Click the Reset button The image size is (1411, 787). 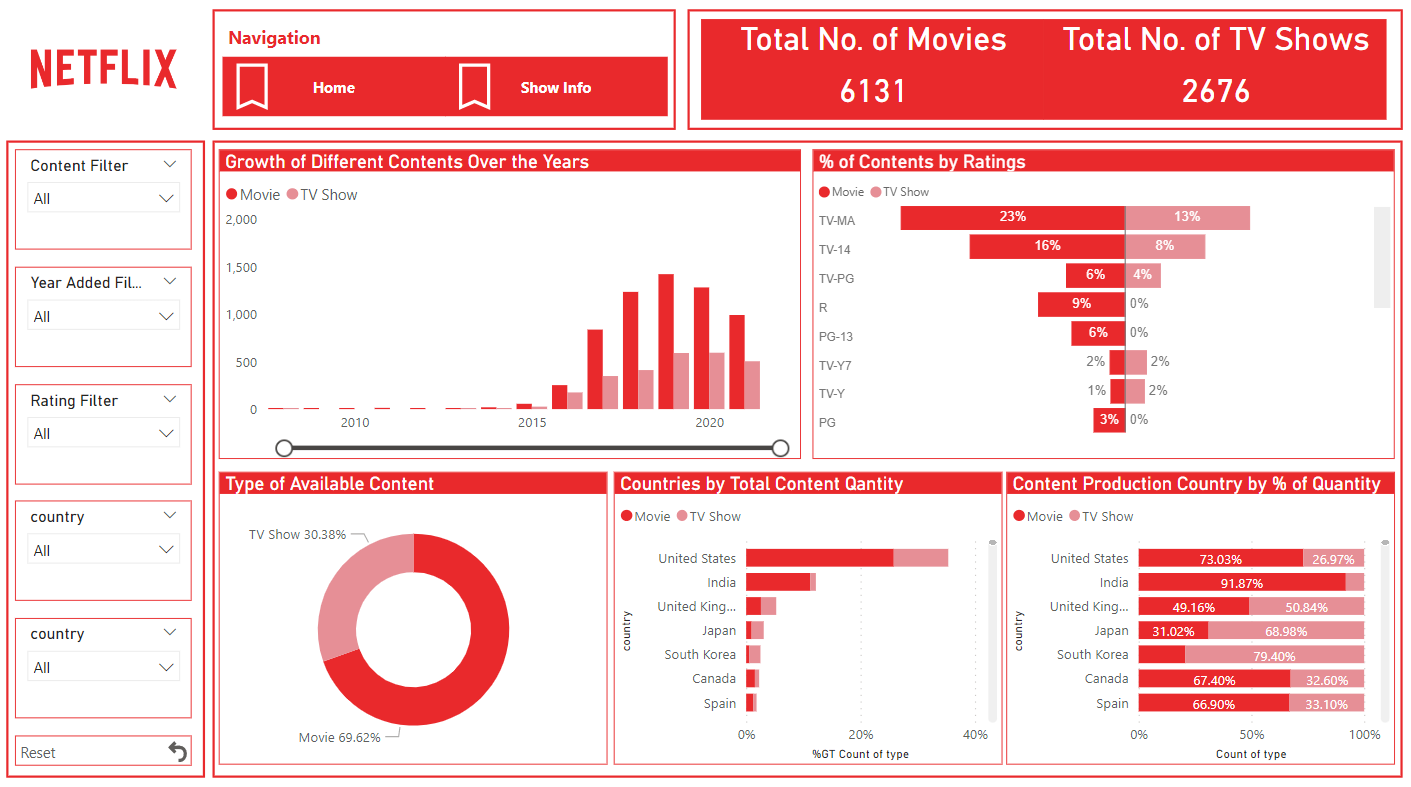tap(103, 750)
